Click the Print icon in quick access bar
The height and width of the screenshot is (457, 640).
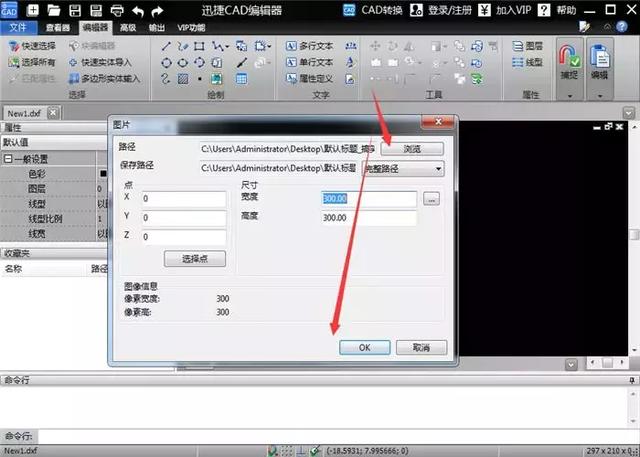pyautogui.click(x=117, y=10)
